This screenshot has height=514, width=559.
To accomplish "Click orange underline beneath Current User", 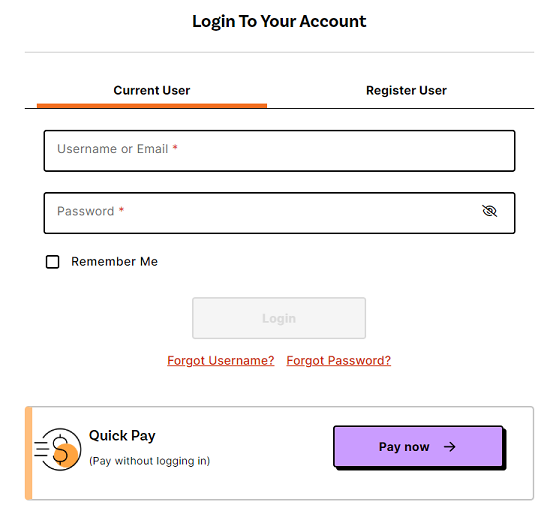I will point(152,106).
